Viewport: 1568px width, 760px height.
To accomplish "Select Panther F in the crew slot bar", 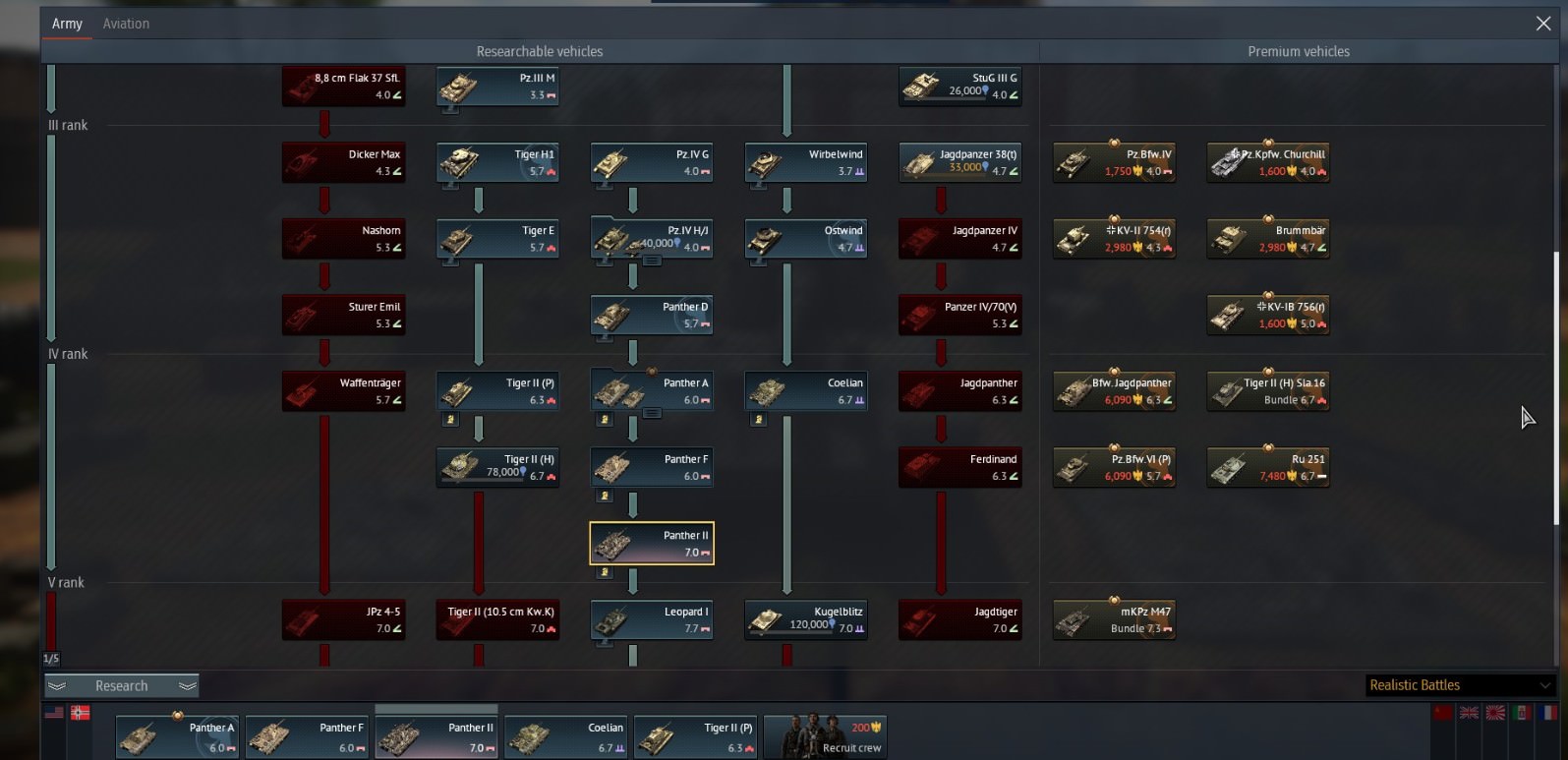I will (307, 737).
